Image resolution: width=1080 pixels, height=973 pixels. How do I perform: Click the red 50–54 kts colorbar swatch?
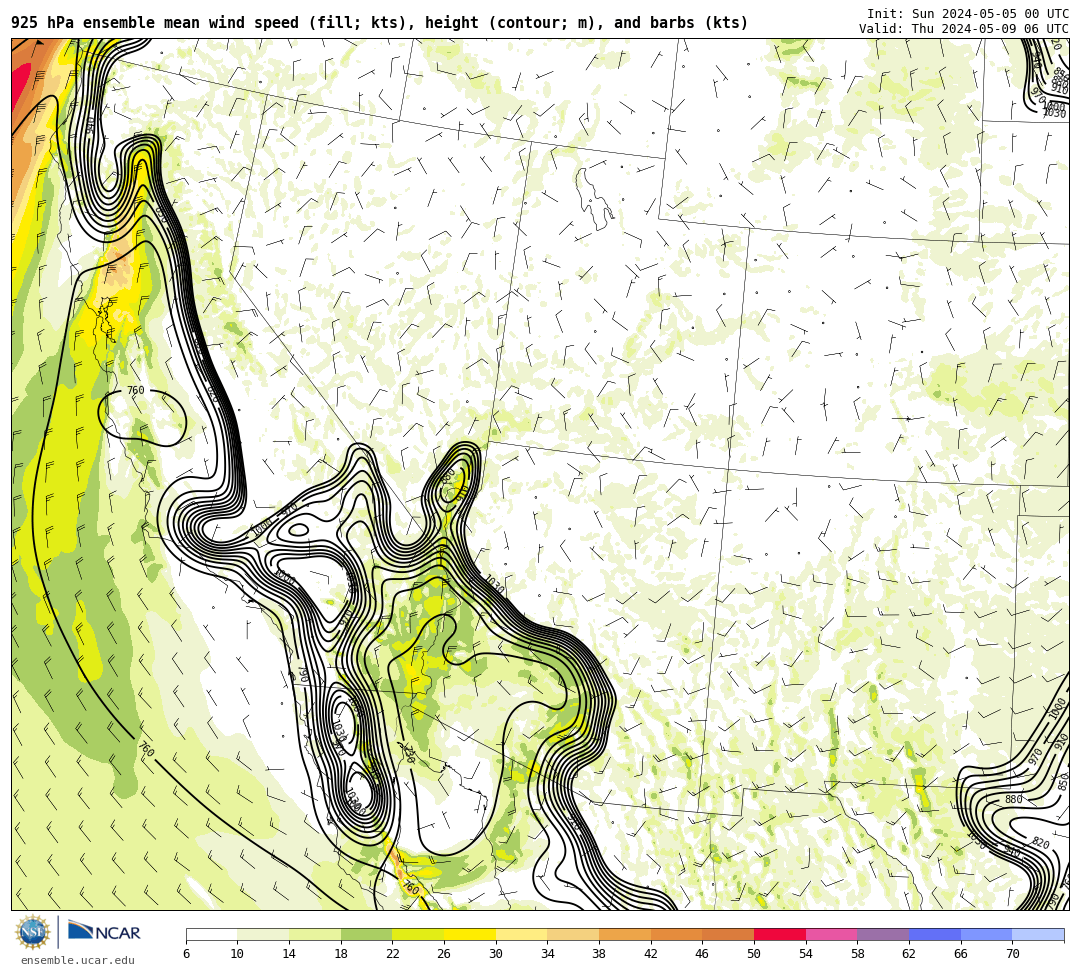(x=780, y=934)
